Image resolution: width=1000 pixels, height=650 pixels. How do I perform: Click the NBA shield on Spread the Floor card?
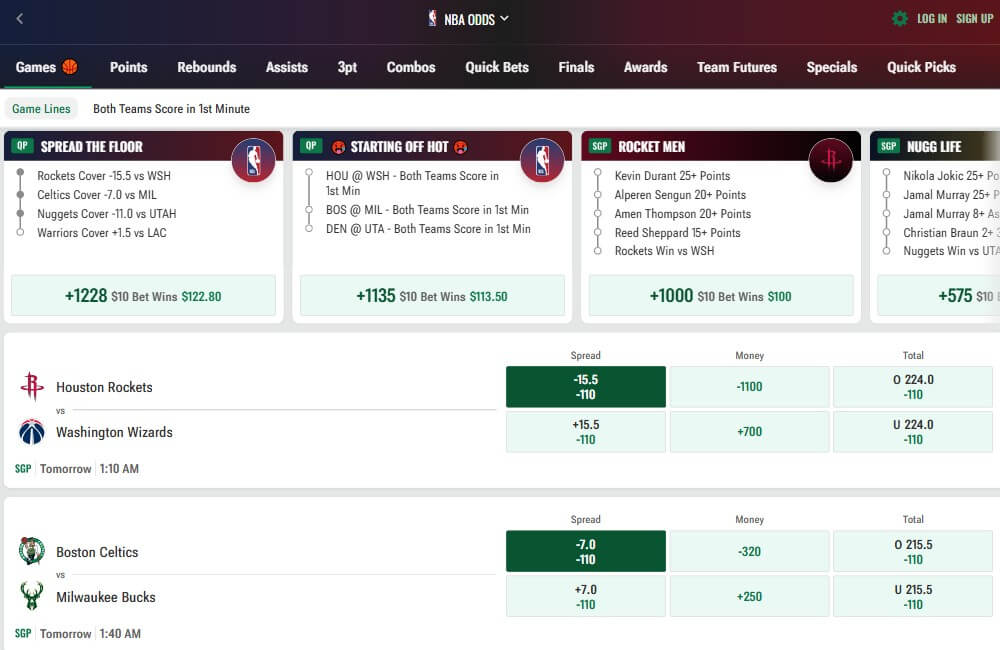pyautogui.click(x=254, y=160)
